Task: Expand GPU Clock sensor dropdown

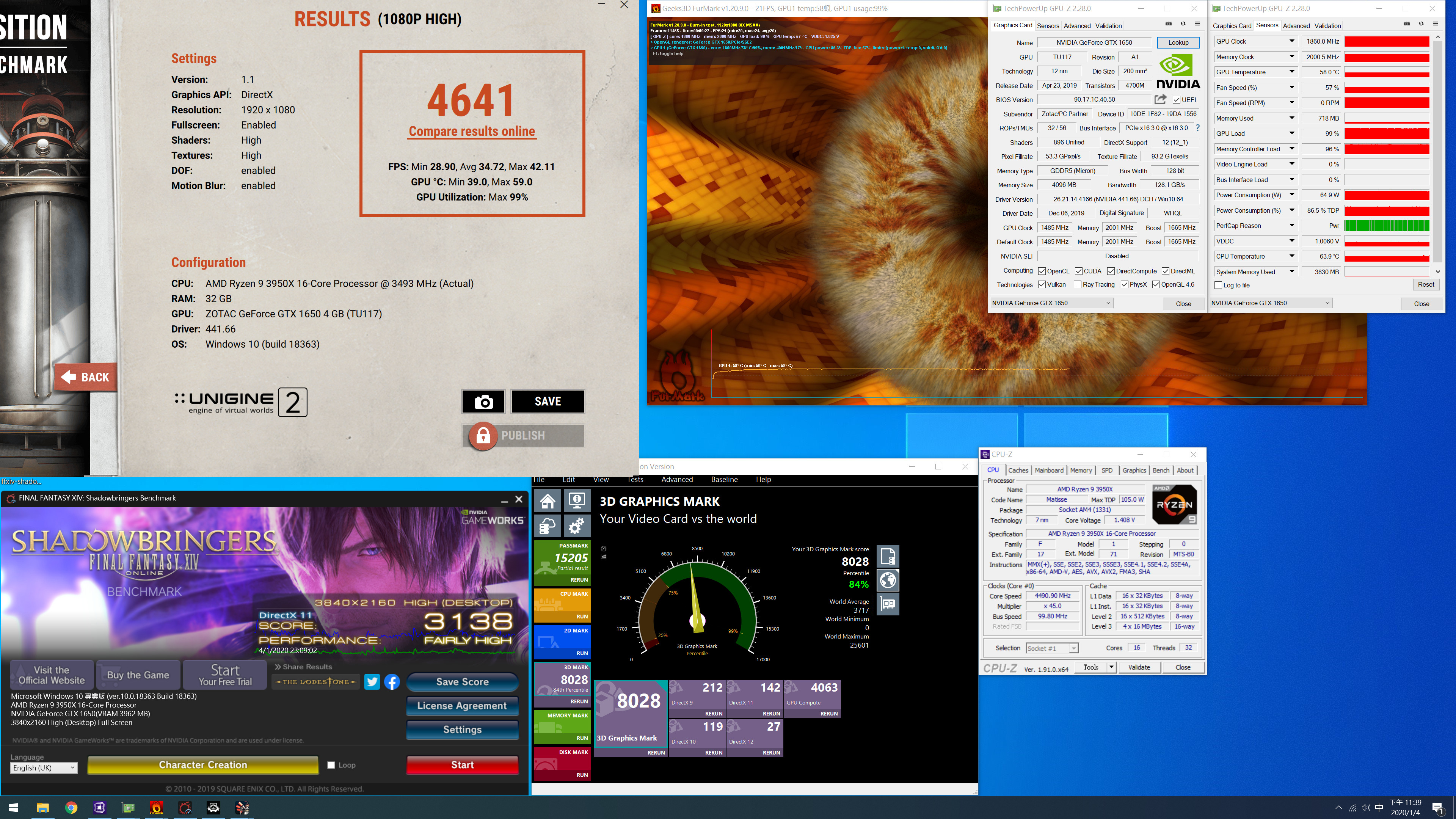Action: click(1292, 41)
